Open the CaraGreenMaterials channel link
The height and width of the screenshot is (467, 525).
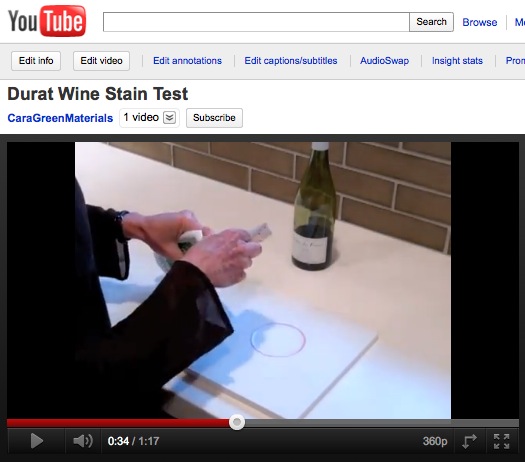60,118
